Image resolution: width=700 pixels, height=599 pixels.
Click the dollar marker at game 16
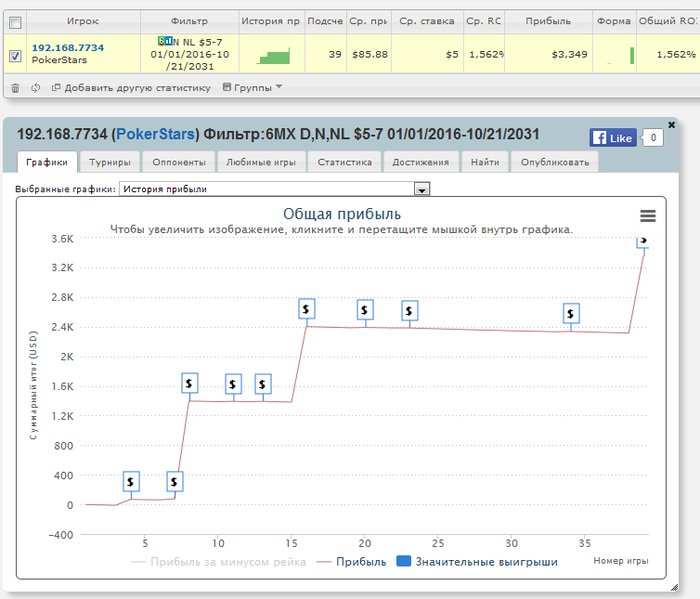[307, 309]
